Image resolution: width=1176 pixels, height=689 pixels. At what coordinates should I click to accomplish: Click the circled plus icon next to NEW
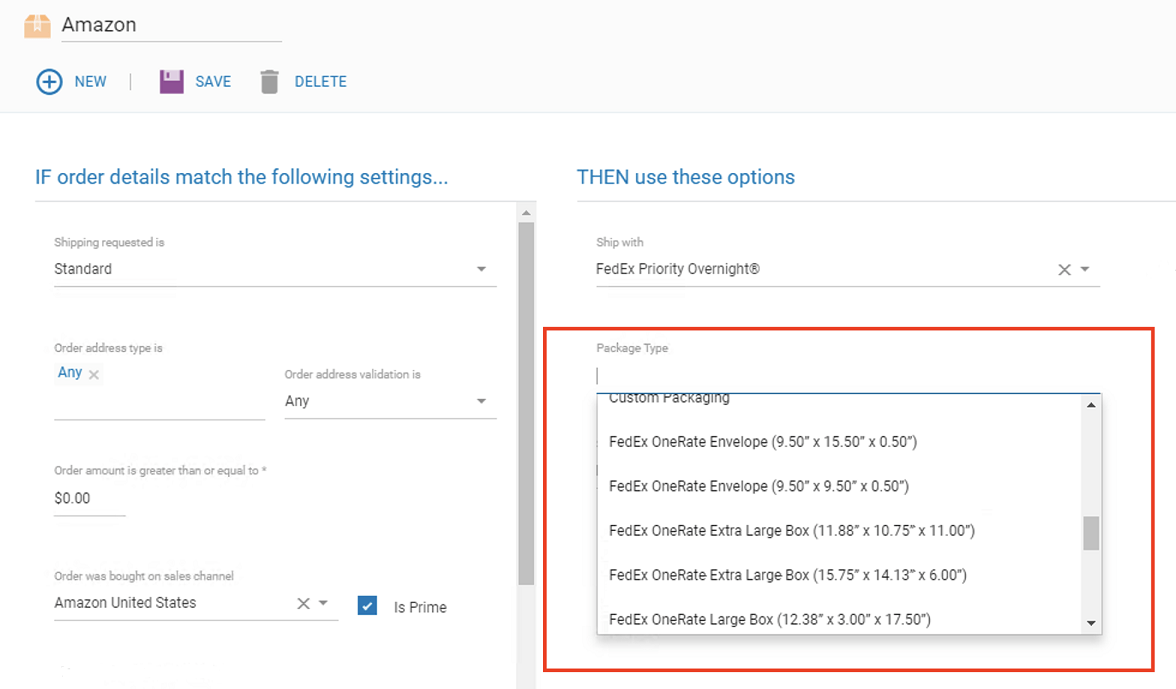[48, 81]
